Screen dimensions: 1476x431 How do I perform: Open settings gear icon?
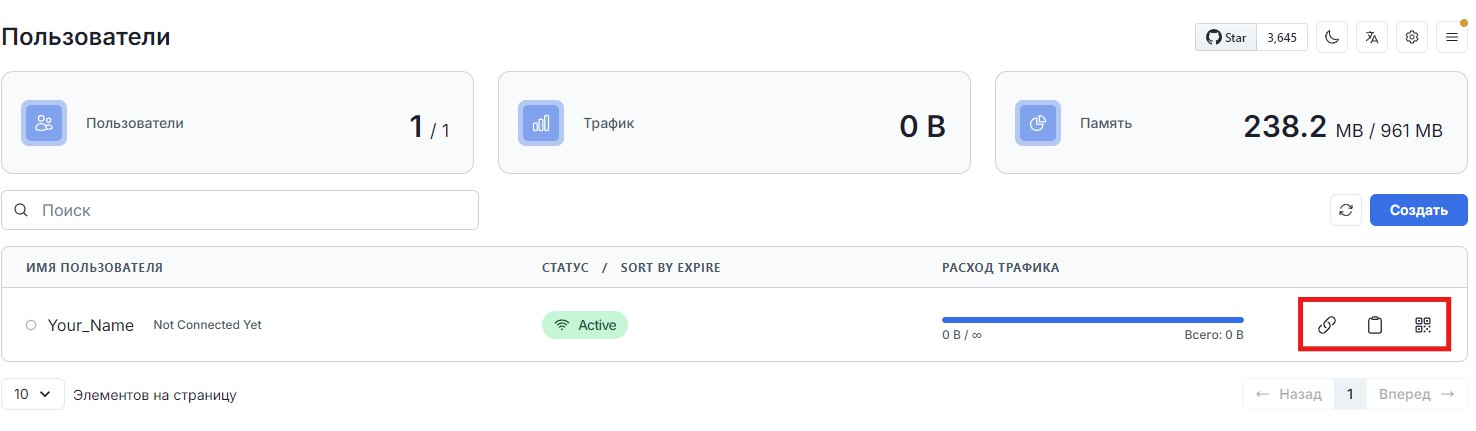coord(1412,38)
